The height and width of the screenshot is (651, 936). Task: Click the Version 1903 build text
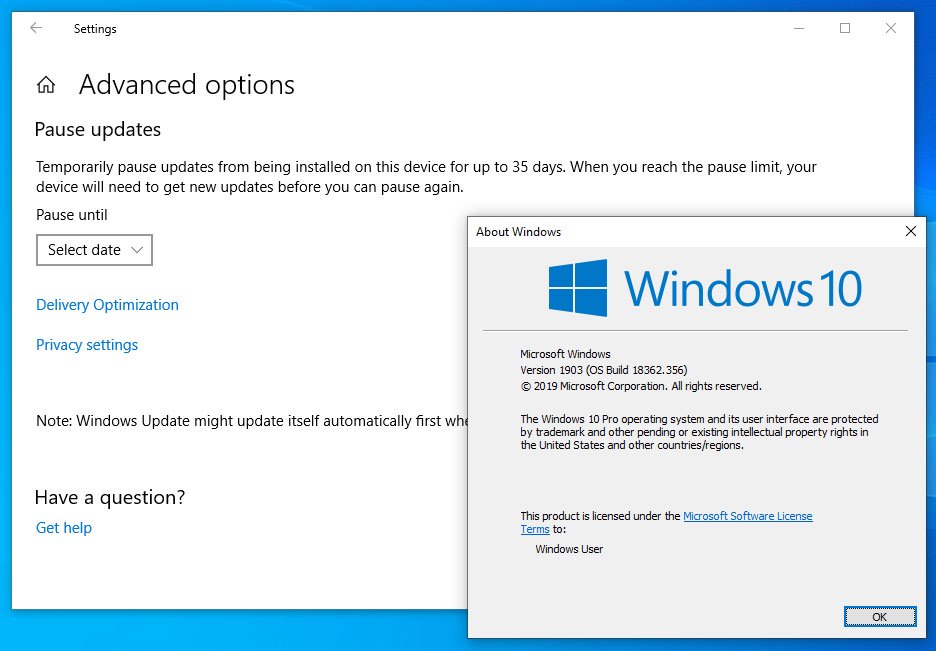coord(604,370)
